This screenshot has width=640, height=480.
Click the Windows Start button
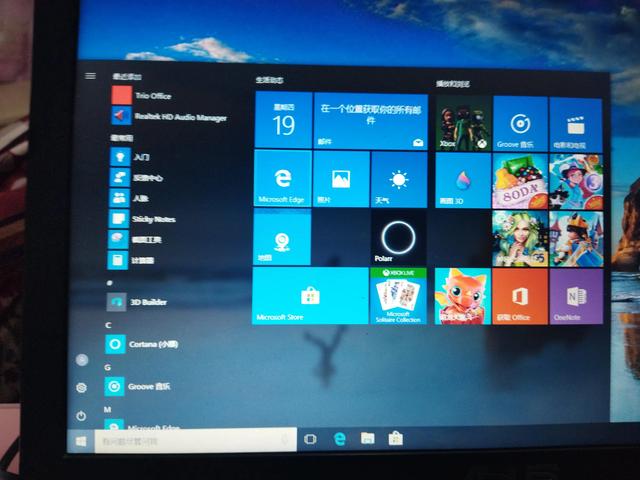coord(80,441)
